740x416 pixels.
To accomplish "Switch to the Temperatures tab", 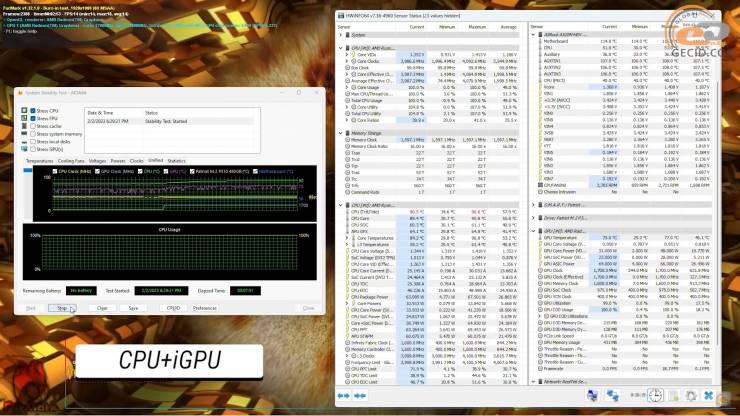I will [x=40, y=161].
